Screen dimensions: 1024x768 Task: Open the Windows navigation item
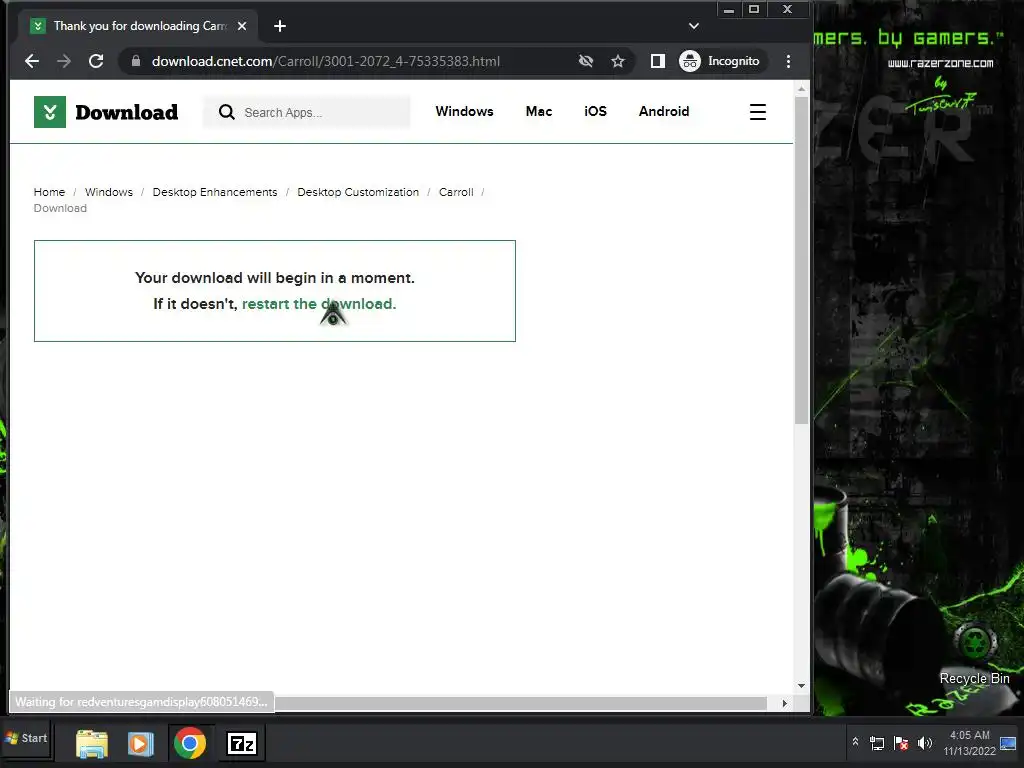pos(464,112)
